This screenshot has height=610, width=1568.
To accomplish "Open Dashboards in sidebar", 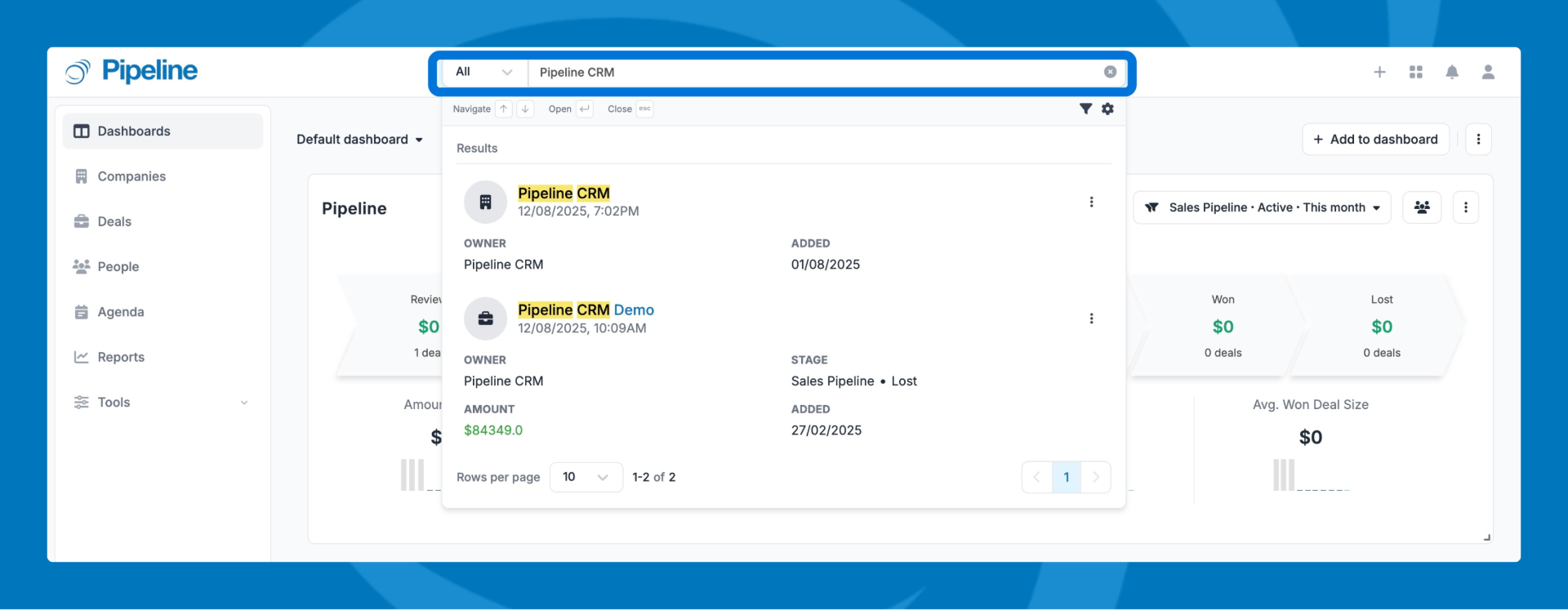I will click(x=162, y=131).
